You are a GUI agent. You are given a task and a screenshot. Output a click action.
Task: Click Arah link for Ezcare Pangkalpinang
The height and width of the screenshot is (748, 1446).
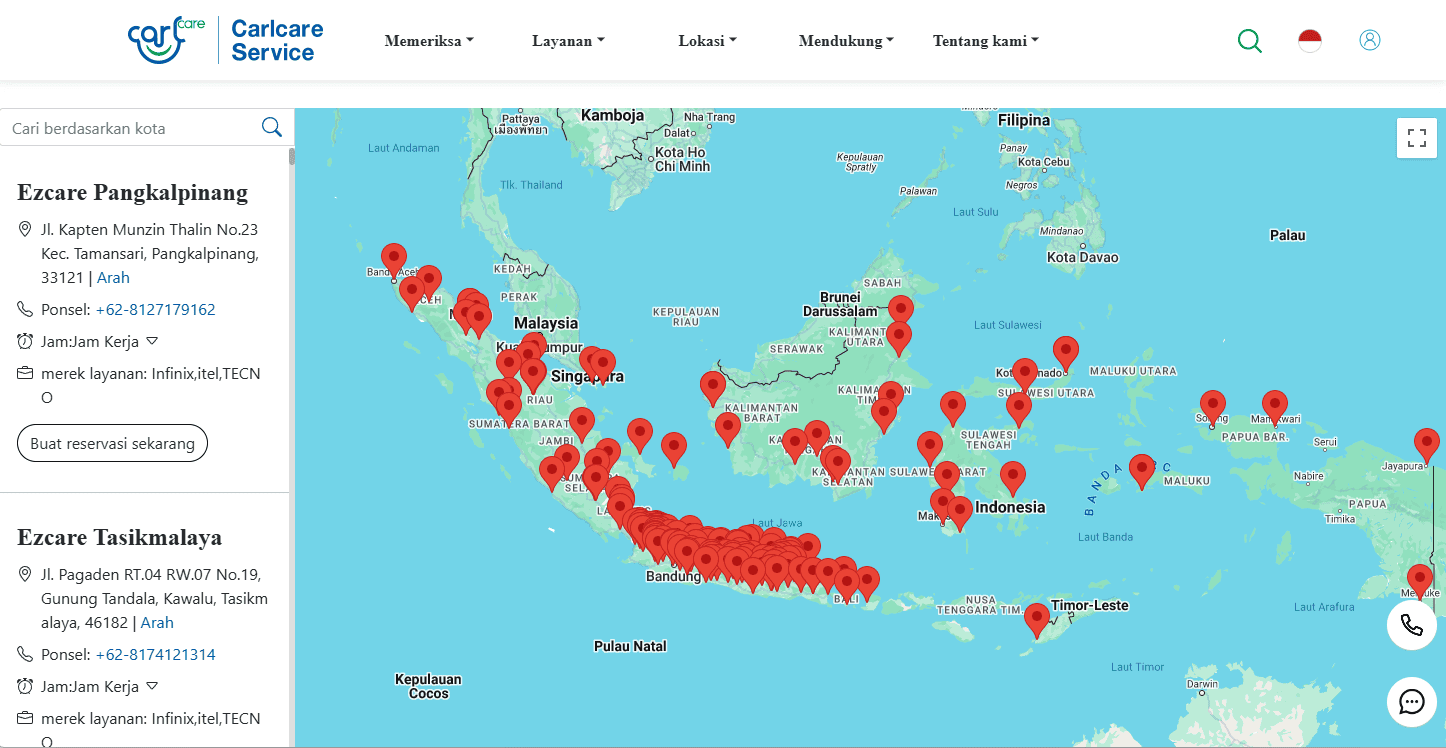click(x=113, y=277)
